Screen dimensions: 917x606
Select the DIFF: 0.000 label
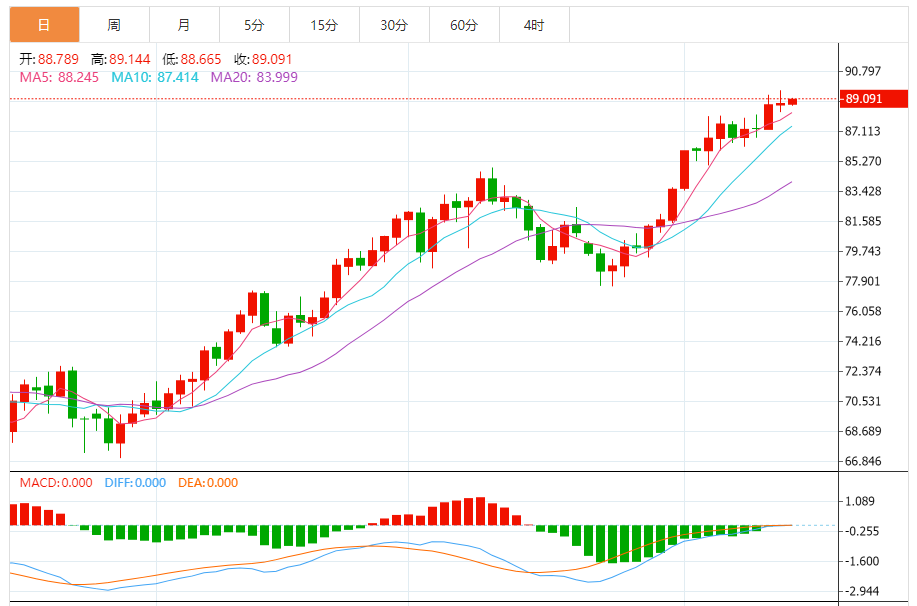(x=135, y=482)
